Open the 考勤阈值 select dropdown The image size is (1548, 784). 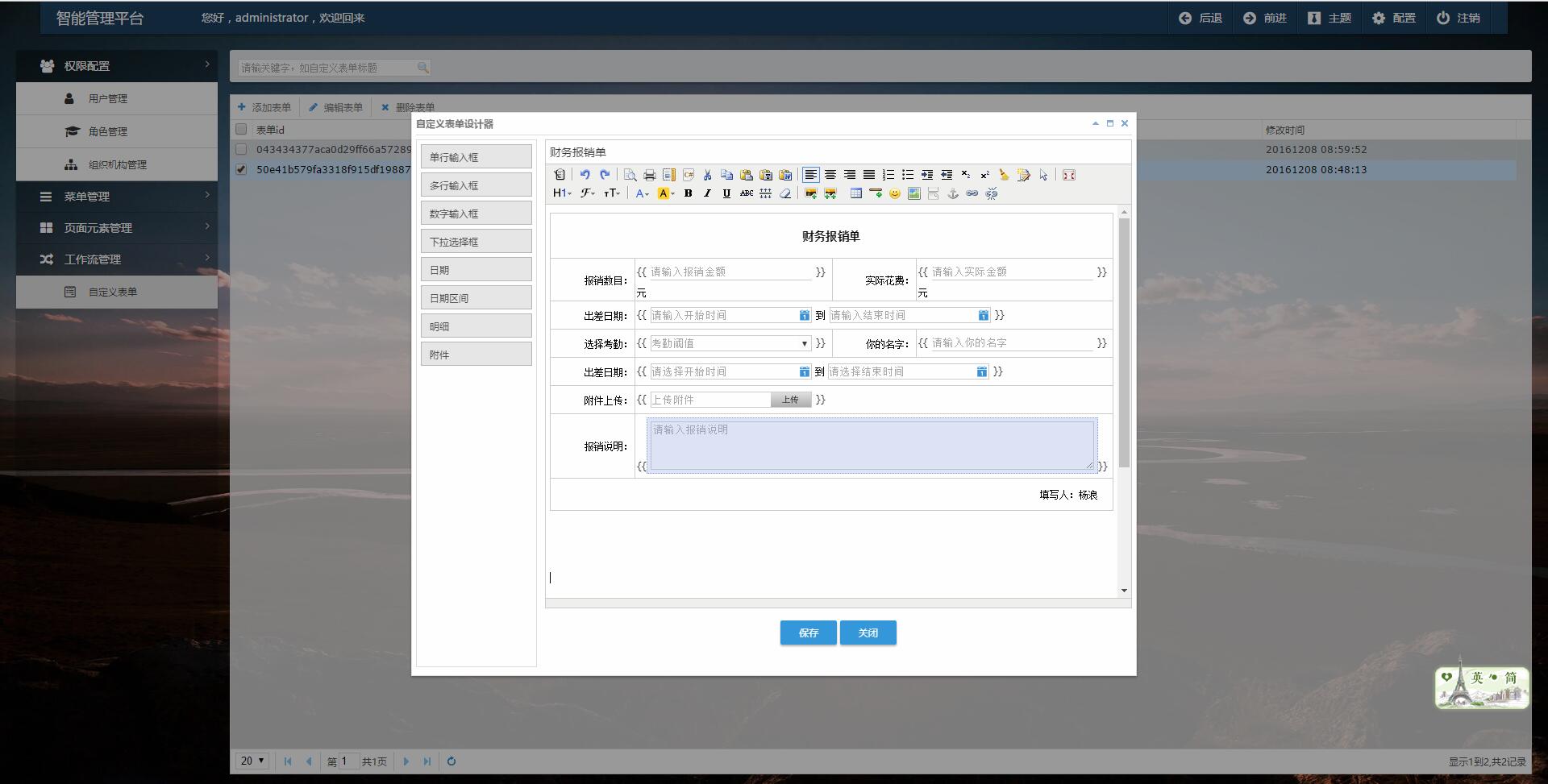[x=730, y=343]
